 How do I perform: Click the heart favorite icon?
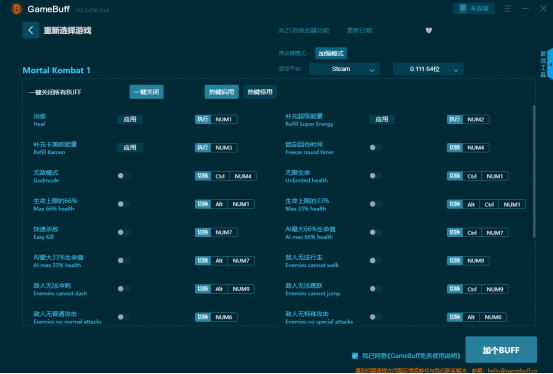tap(429, 30)
